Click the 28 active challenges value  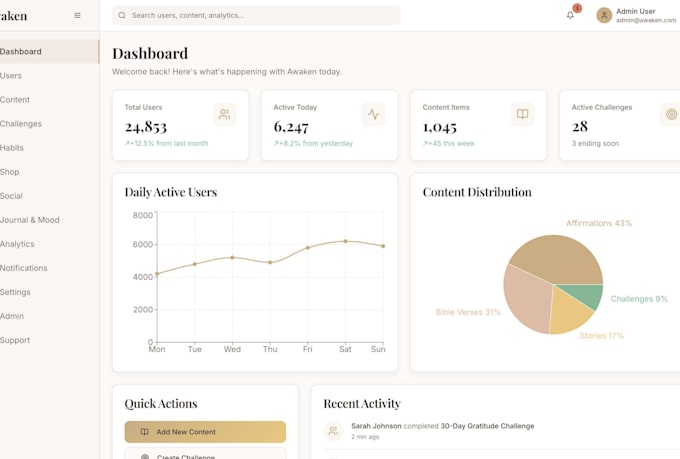click(580, 126)
